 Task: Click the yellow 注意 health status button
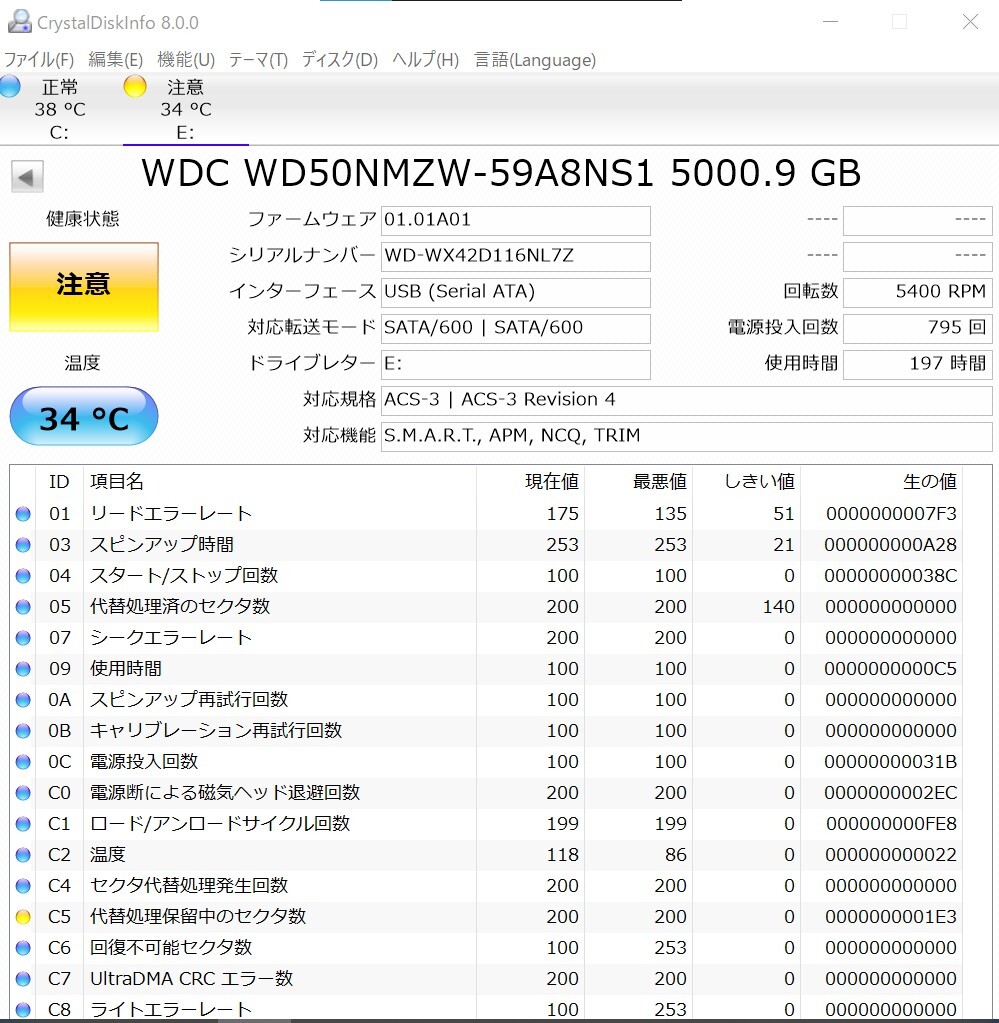(x=84, y=286)
